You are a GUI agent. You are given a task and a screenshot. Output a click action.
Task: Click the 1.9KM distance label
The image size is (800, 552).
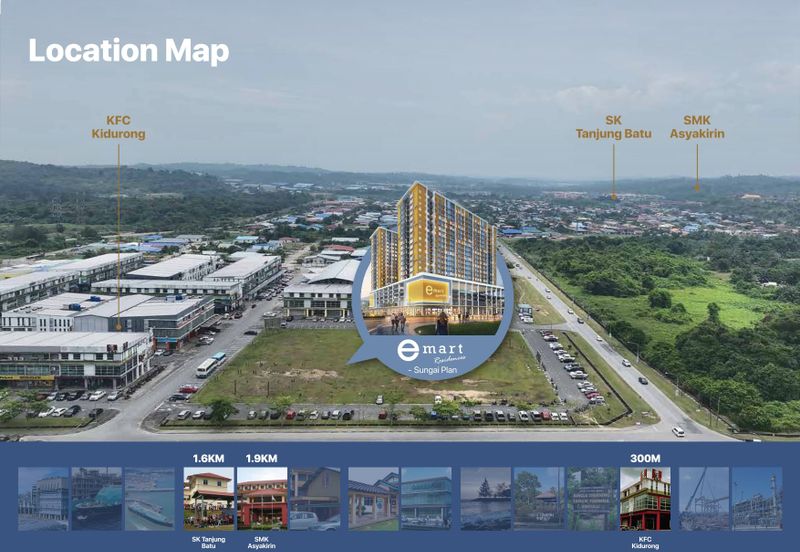[261, 459]
